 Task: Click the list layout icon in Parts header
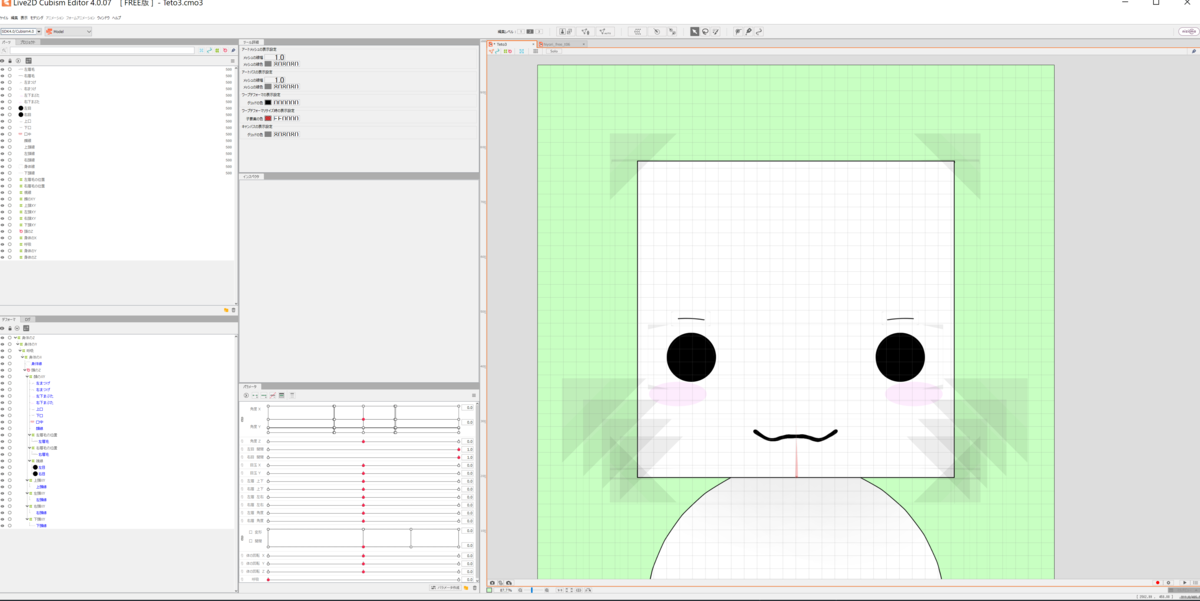point(28,61)
